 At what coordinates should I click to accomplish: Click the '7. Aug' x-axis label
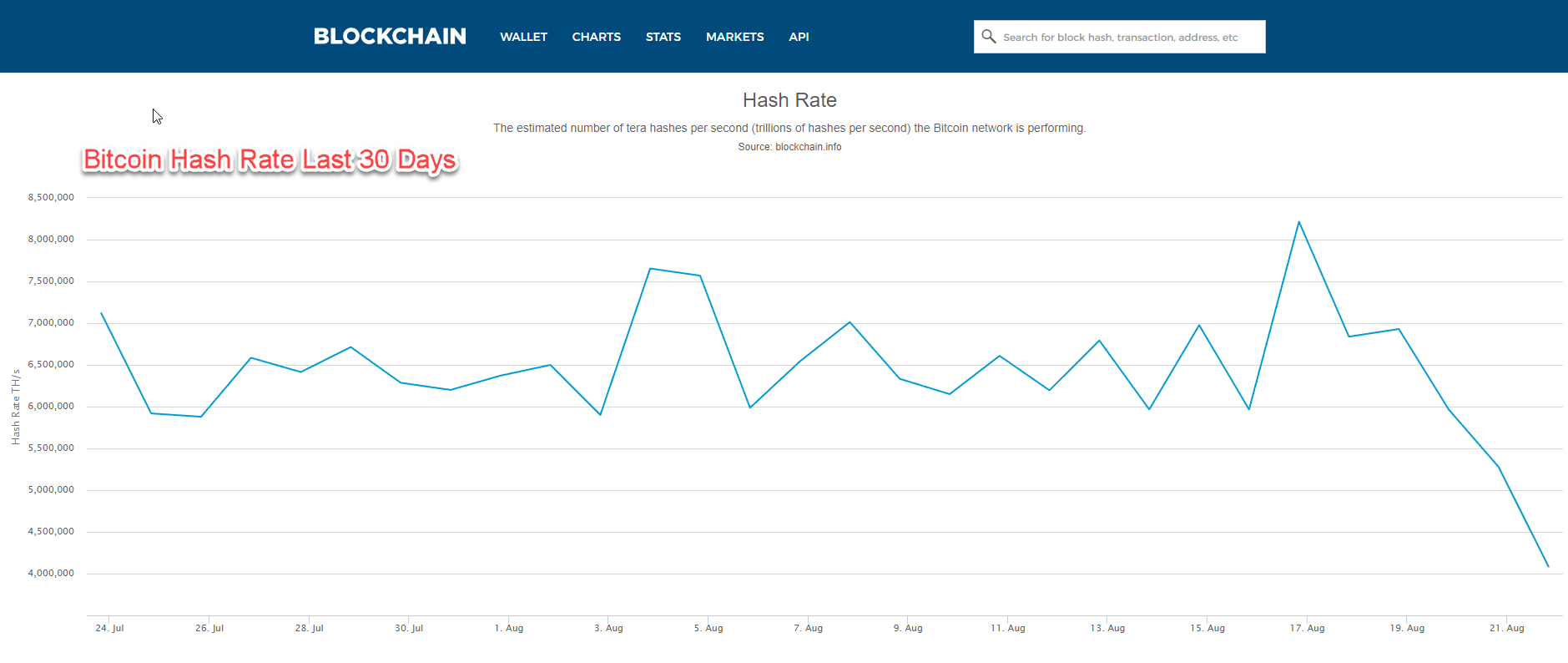808,628
